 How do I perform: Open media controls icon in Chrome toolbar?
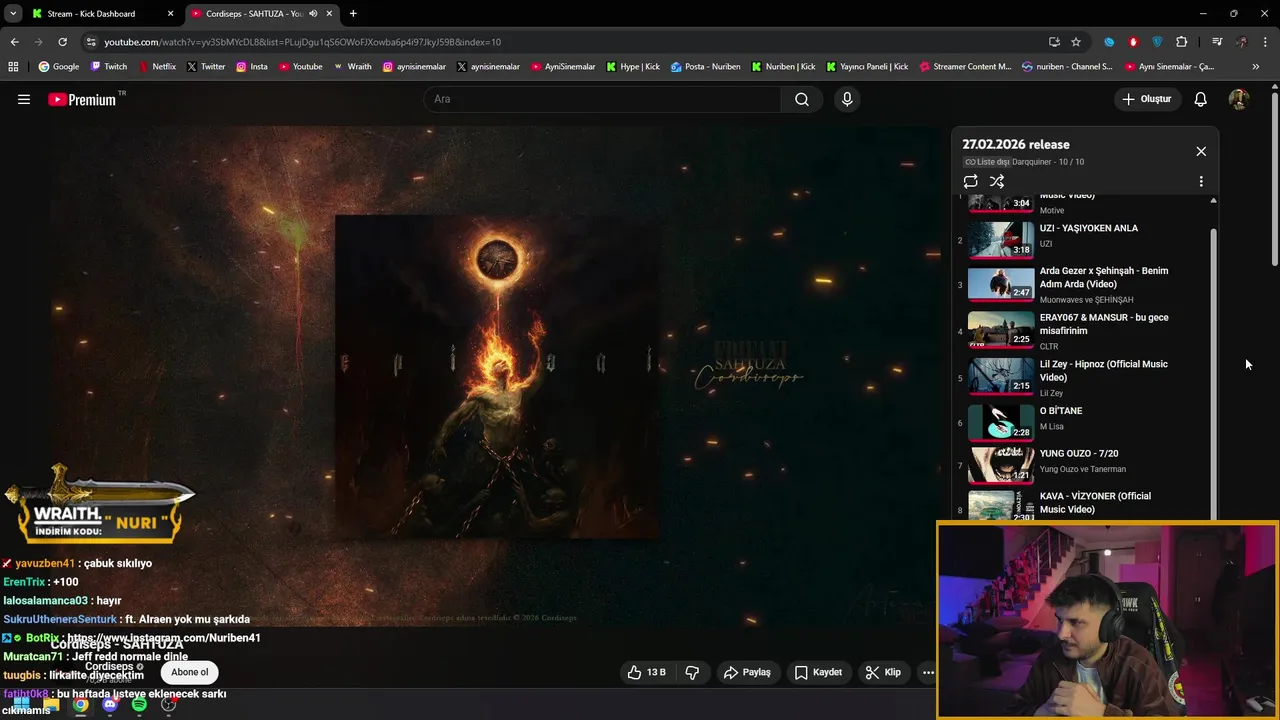[1217, 42]
